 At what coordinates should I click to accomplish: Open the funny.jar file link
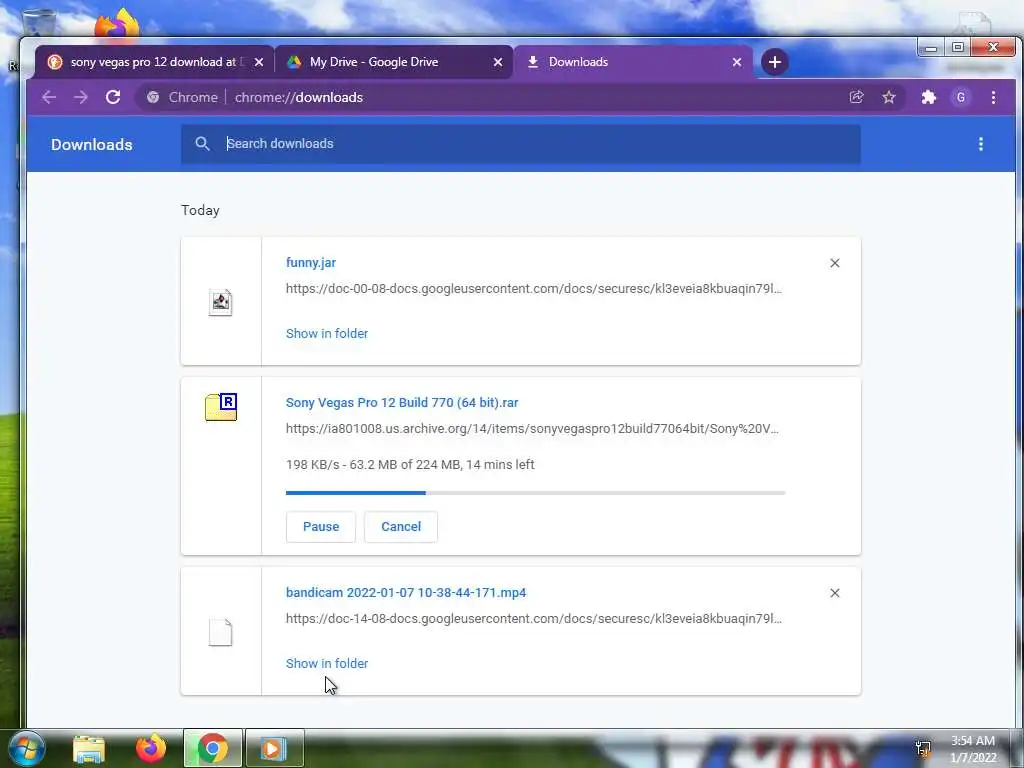pyautogui.click(x=311, y=263)
